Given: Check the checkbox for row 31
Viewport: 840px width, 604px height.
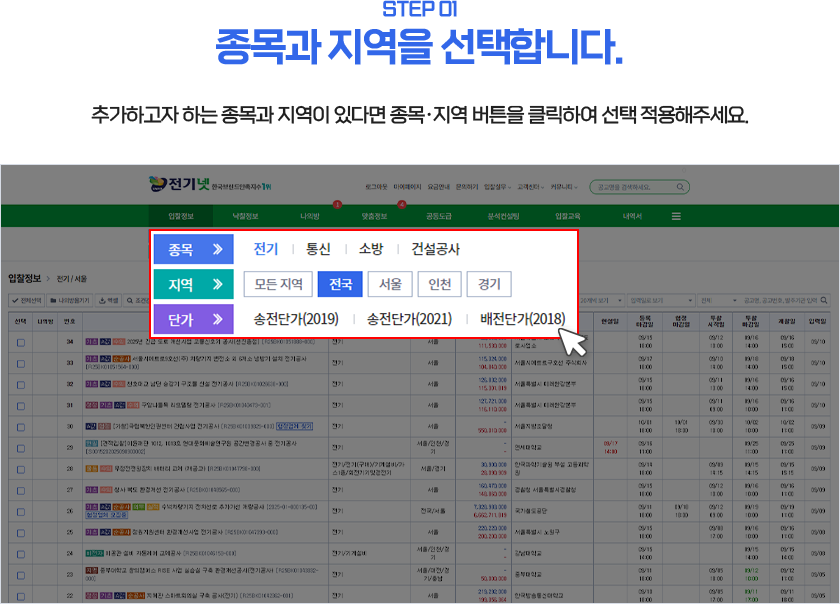Looking at the screenshot, I should point(21,406).
